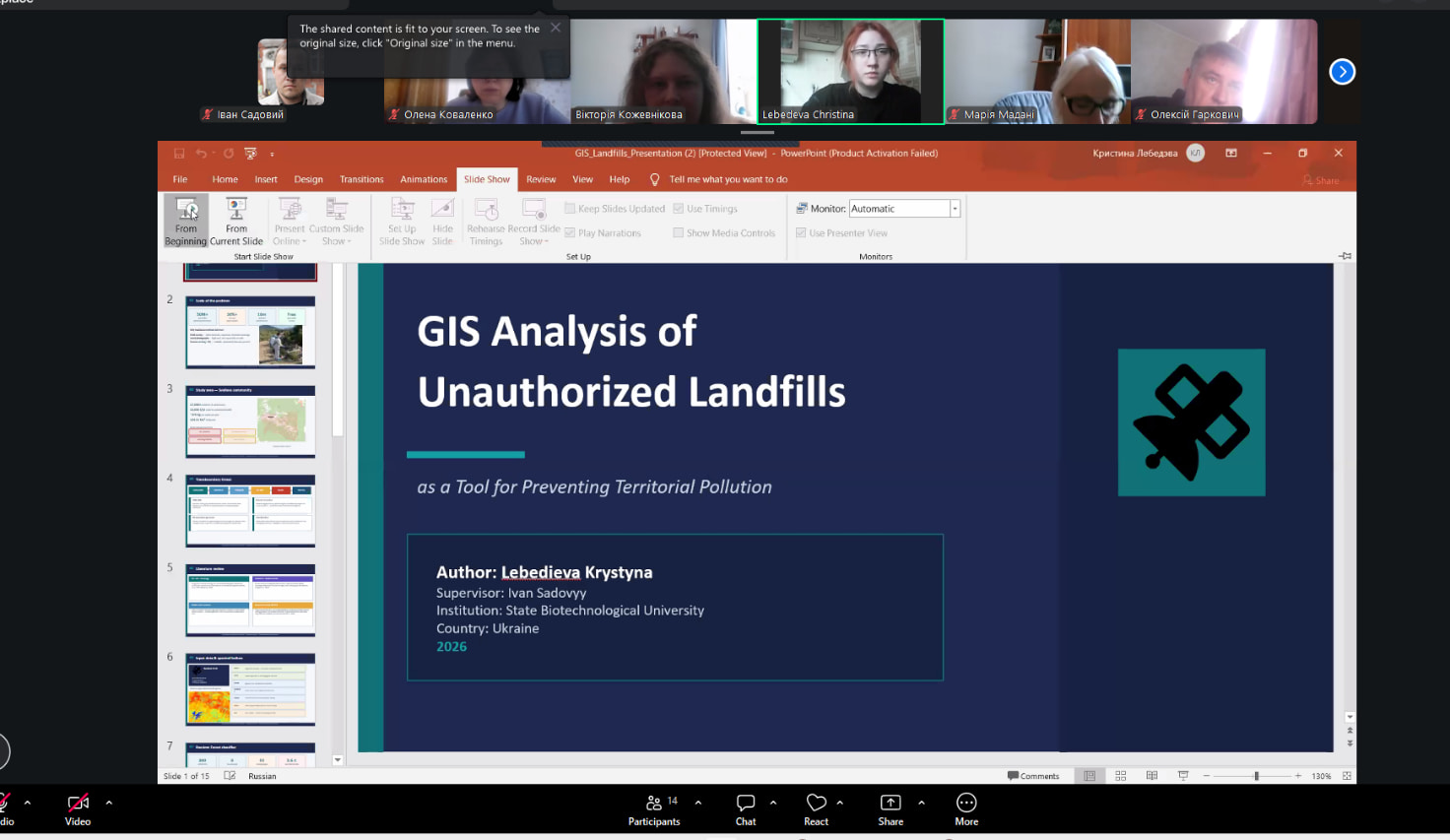Open the Comments button in status bar
This screenshot has height=840, width=1450.
1033,776
